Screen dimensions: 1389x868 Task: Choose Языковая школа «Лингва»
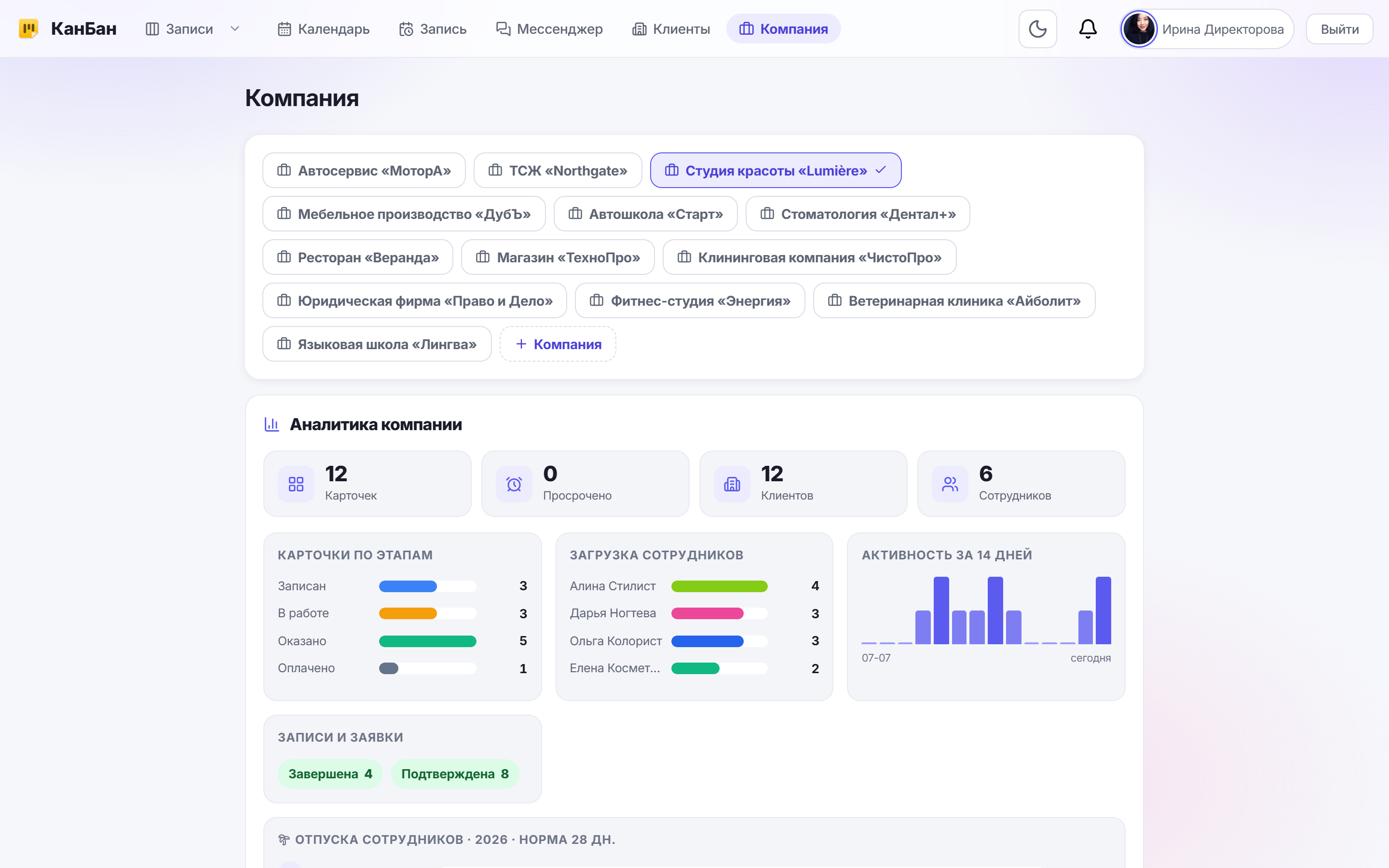(377, 344)
